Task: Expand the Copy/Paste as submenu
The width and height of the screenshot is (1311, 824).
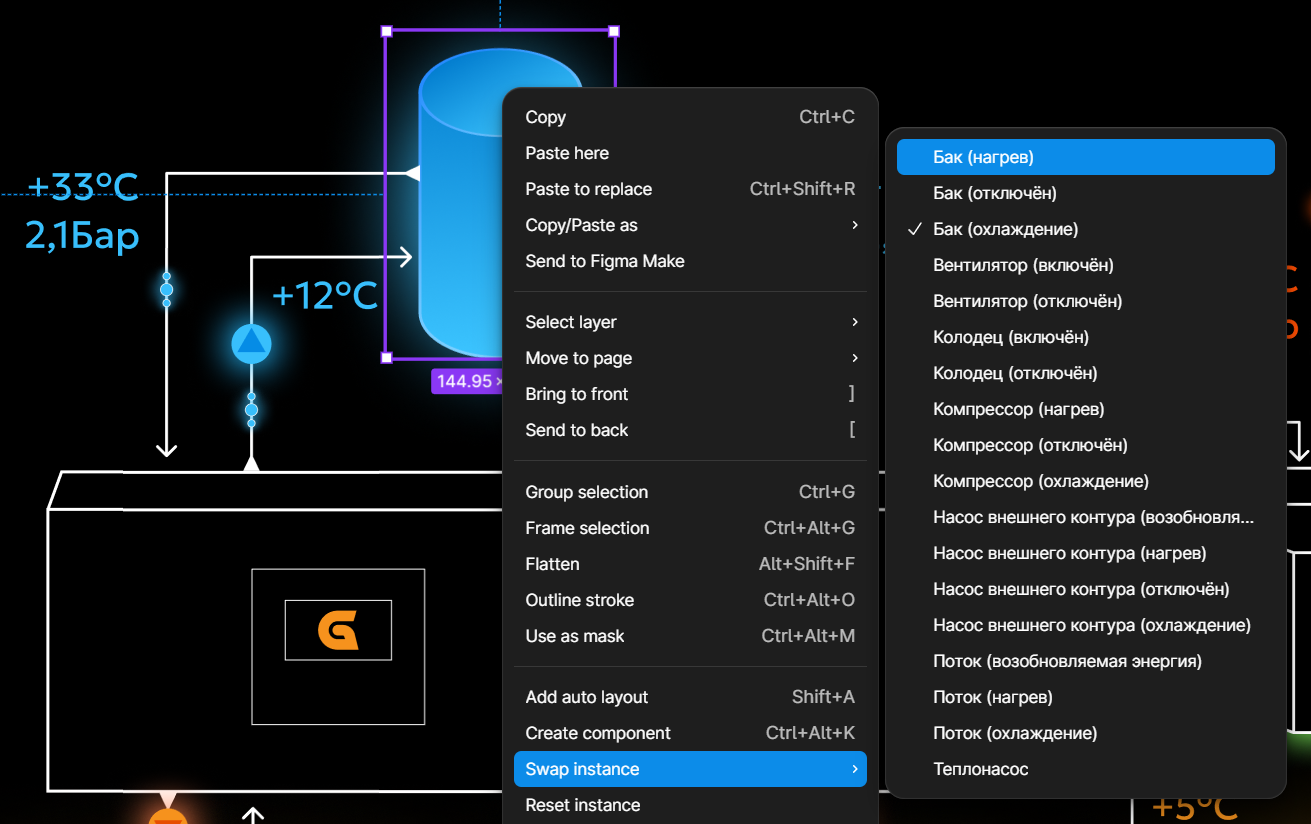Action: (690, 225)
